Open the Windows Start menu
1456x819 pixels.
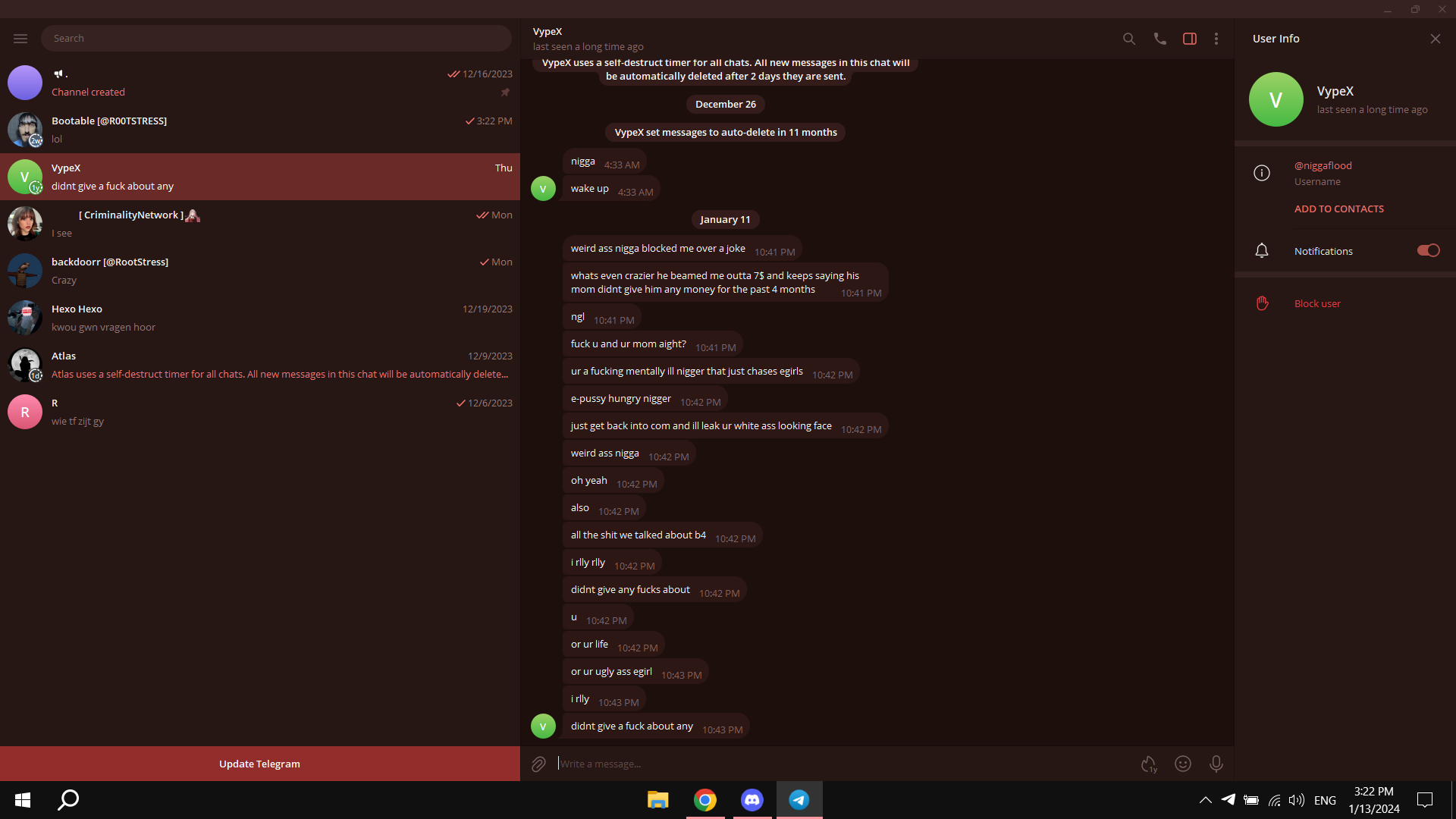23,800
